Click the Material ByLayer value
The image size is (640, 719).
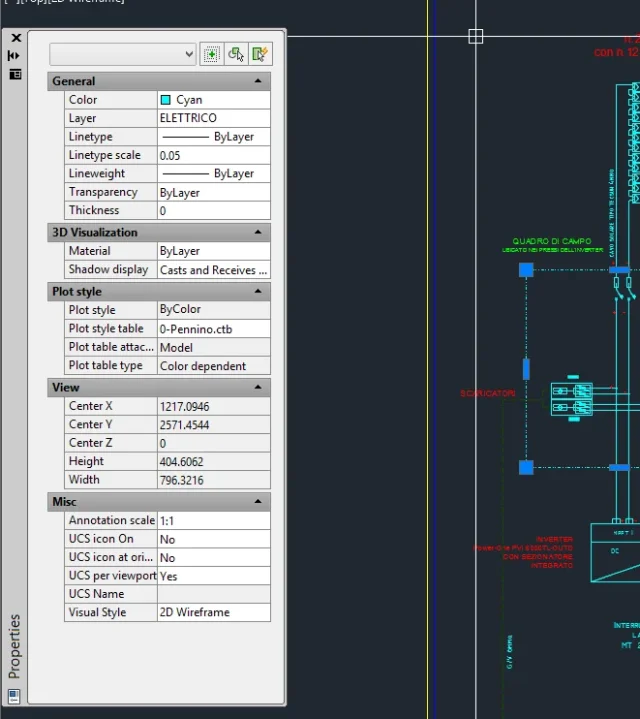tap(214, 251)
